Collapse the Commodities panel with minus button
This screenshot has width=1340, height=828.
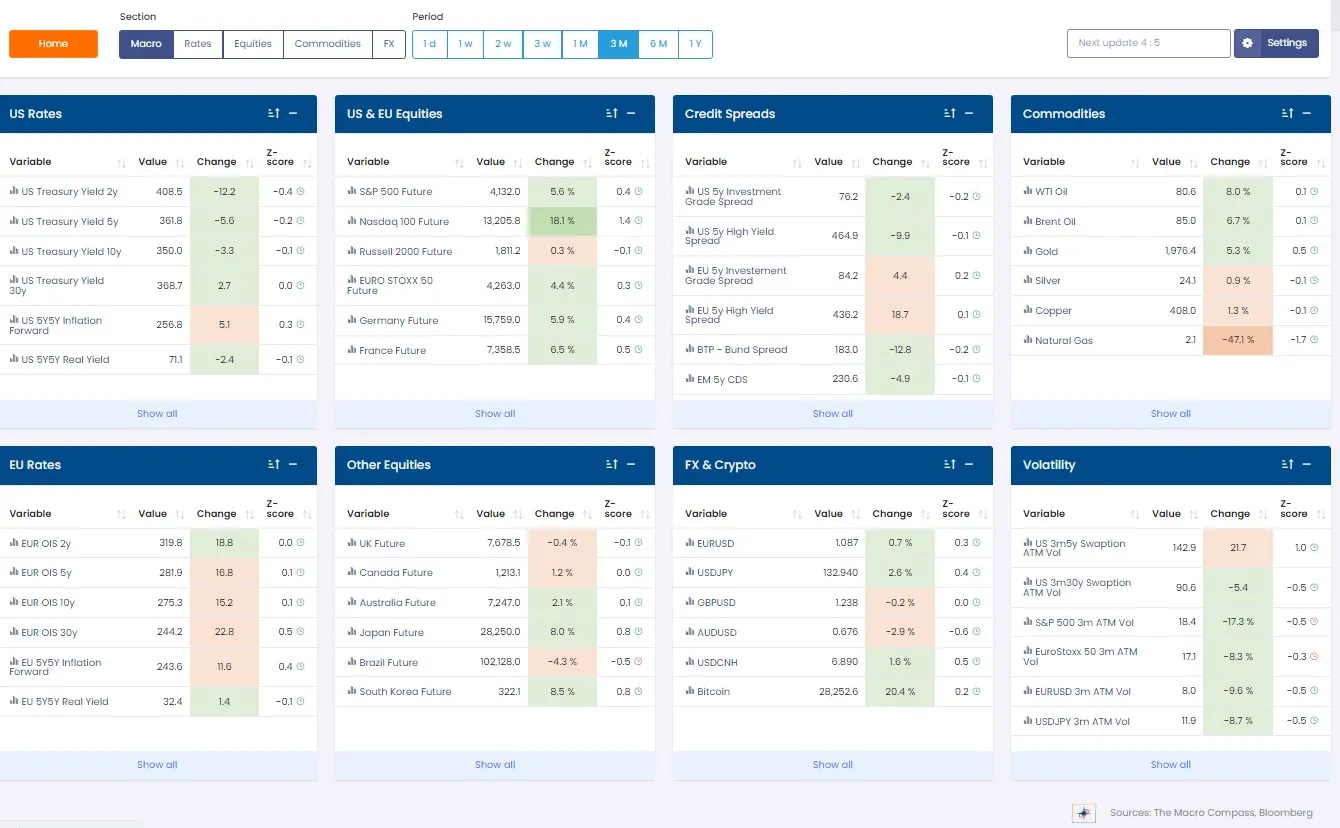(x=1307, y=114)
